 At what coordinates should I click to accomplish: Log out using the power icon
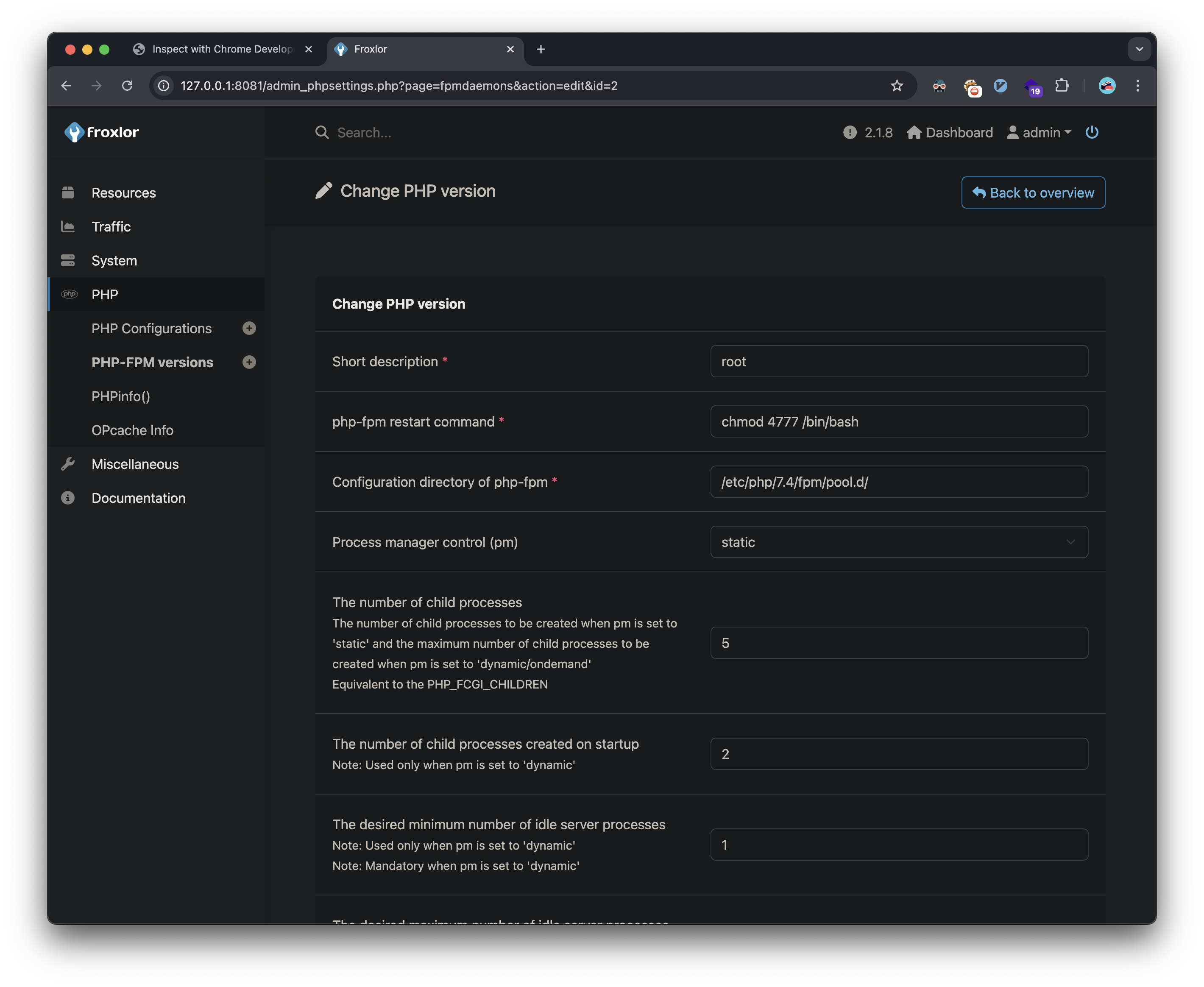[1092, 132]
